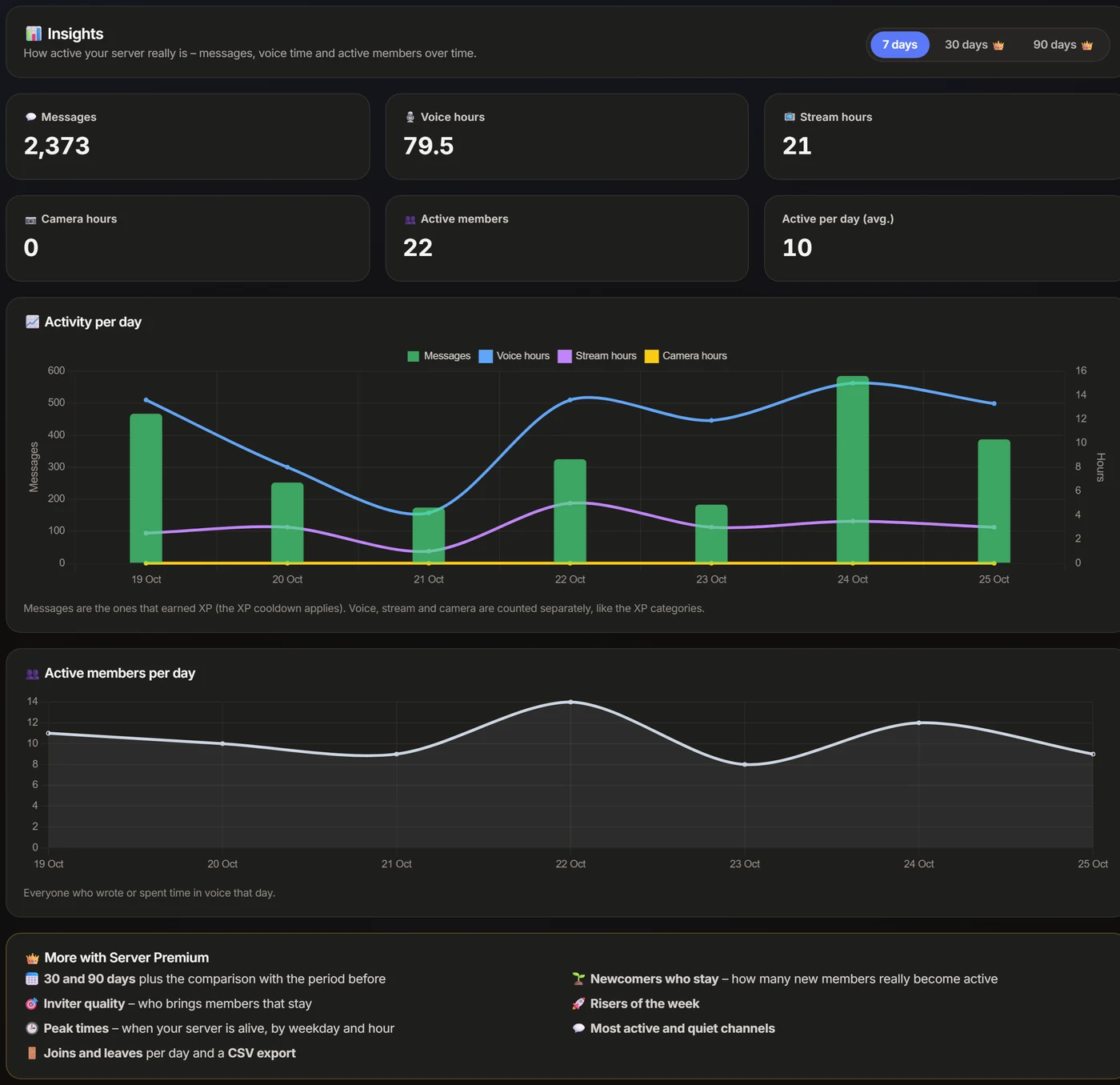1120x1085 pixels.
Task: Click the rocket icon beside Risers of the week
Action: click(578, 1004)
